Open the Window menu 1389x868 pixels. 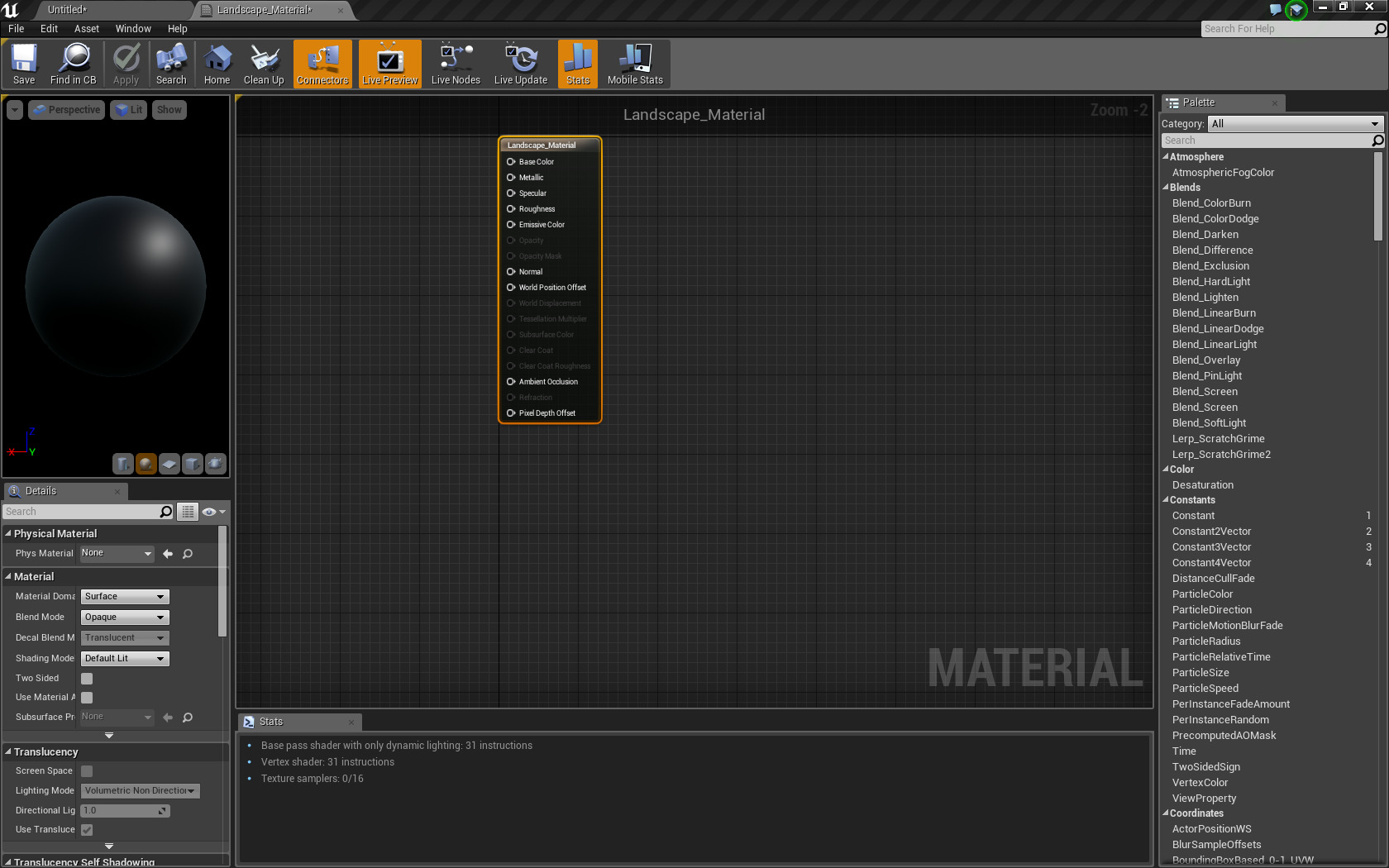point(133,28)
